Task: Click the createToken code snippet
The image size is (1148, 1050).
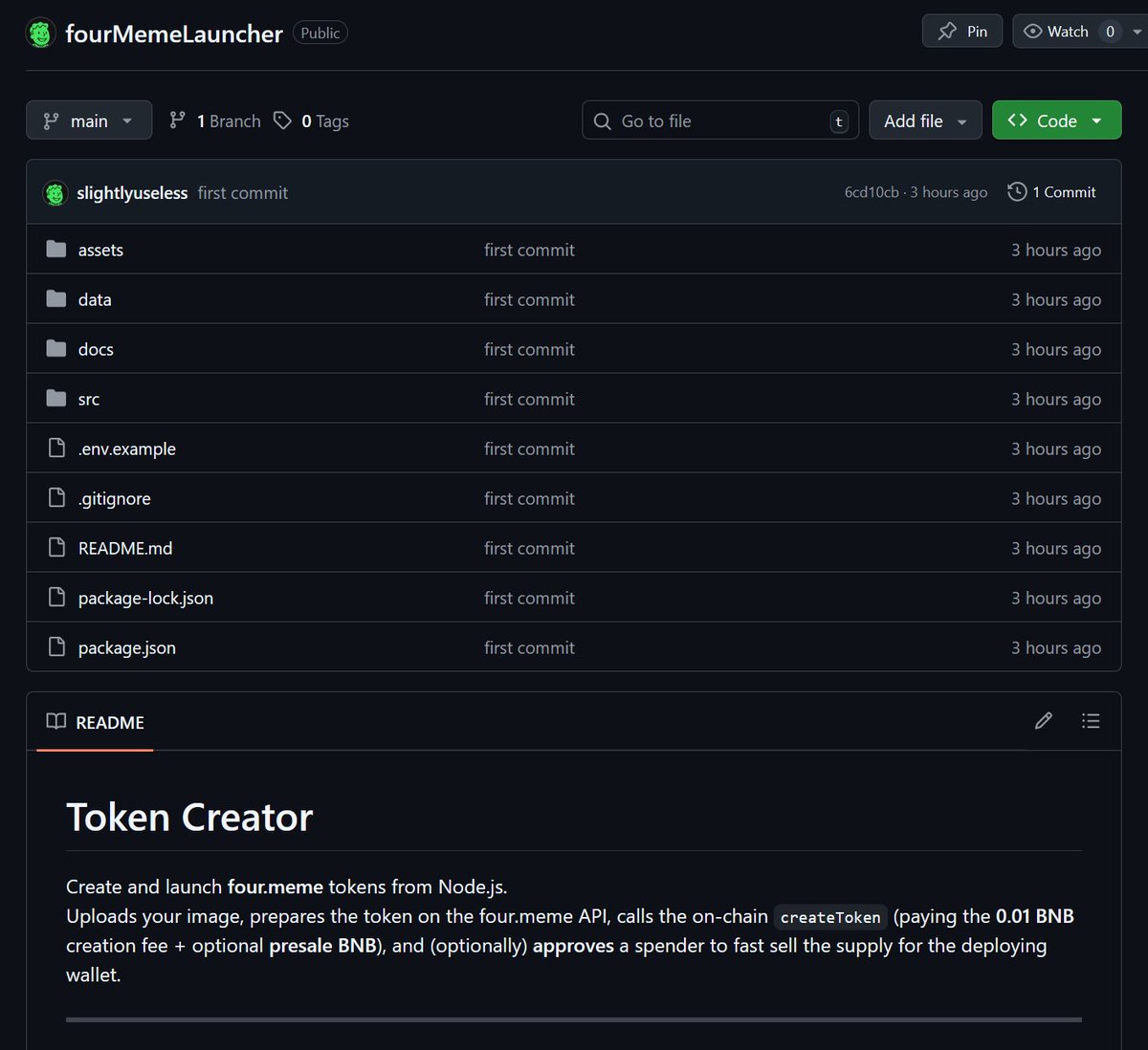Action: click(x=830, y=917)
